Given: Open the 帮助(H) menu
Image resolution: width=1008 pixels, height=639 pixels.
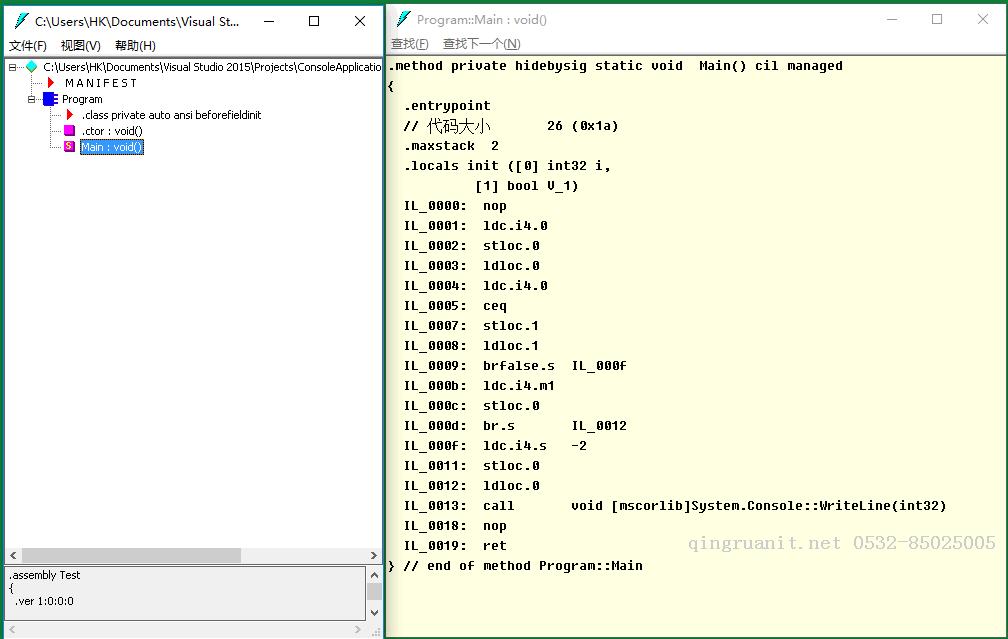Looking at the screenshot, I should click(x=135, y=46).
